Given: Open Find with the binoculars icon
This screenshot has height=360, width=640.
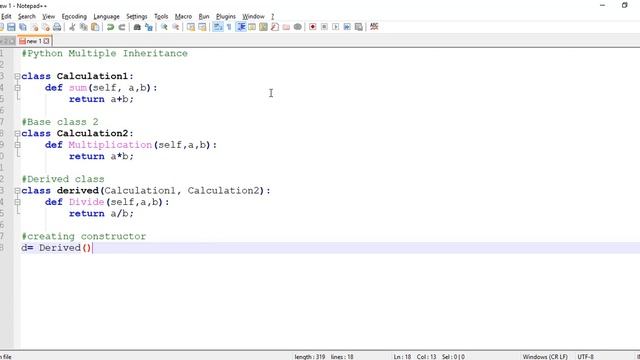Looking at the screenshot, I should pos(137,27).
